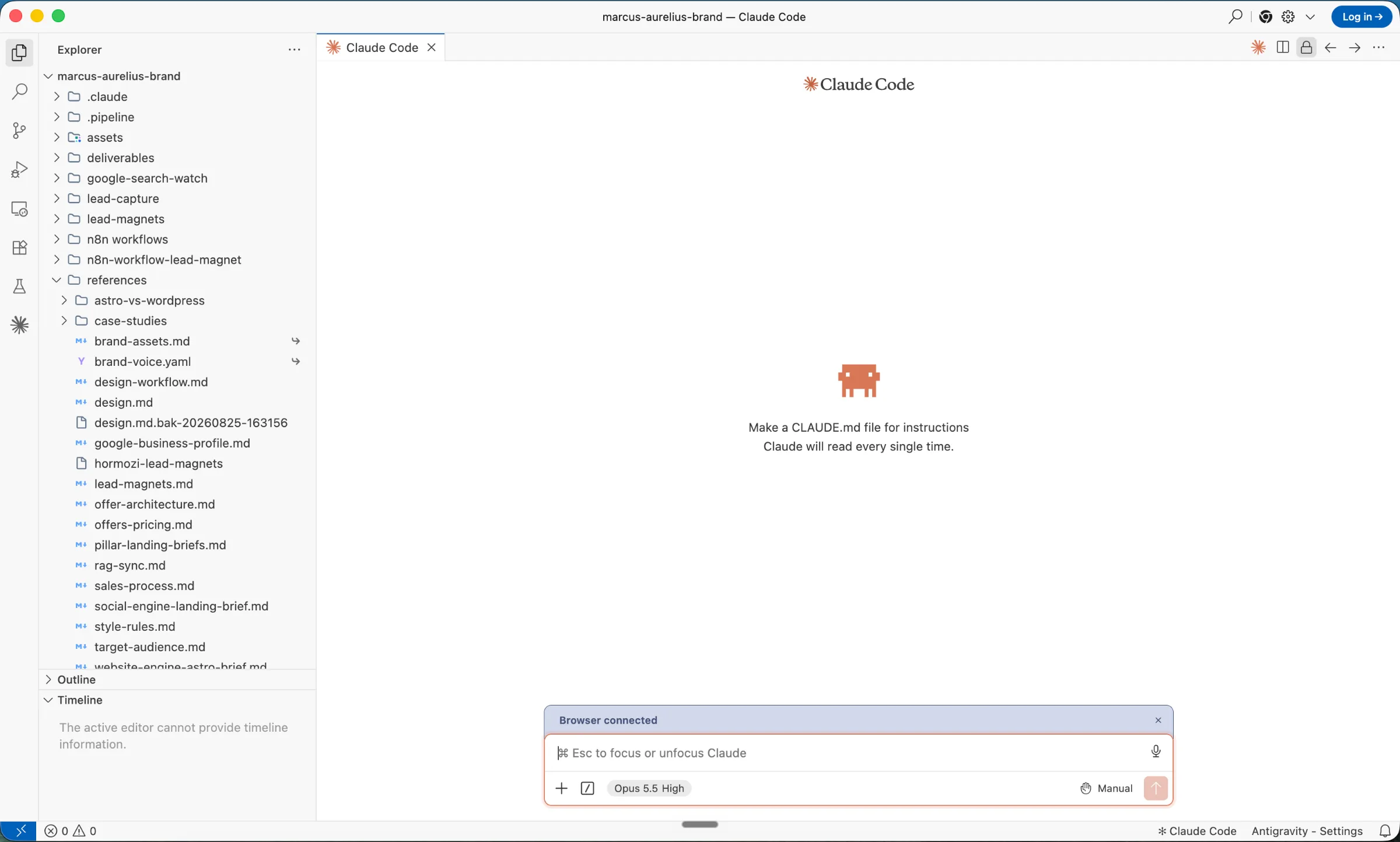The width and height of the screenshot is (1400, 842).
Task: Open the Opus 5.5 High model selector
Action: 649,788
